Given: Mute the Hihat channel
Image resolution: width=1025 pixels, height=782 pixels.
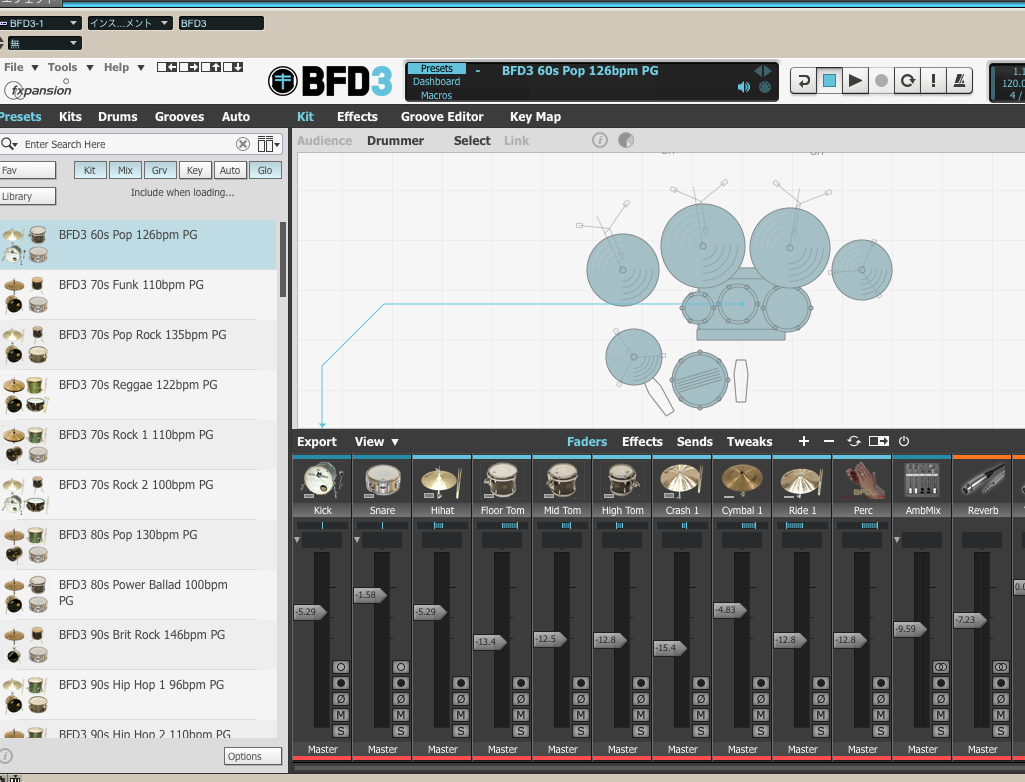Looking at the screenshot, I should 461,715.
